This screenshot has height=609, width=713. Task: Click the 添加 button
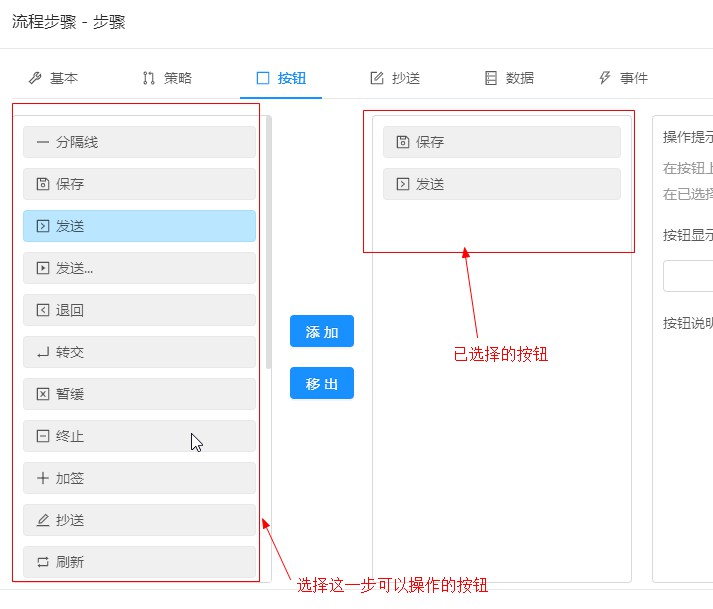322,332
